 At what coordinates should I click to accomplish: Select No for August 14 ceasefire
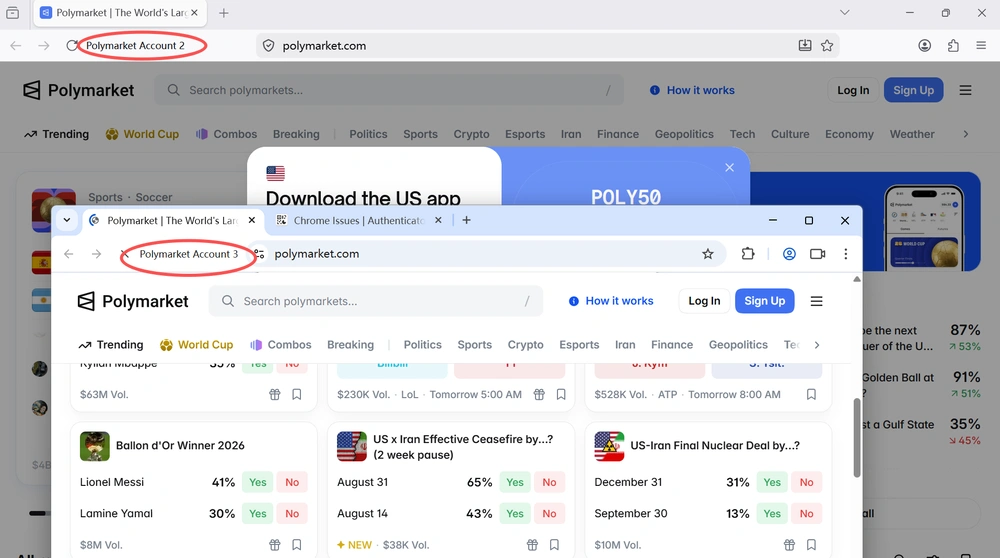(549, 513)
